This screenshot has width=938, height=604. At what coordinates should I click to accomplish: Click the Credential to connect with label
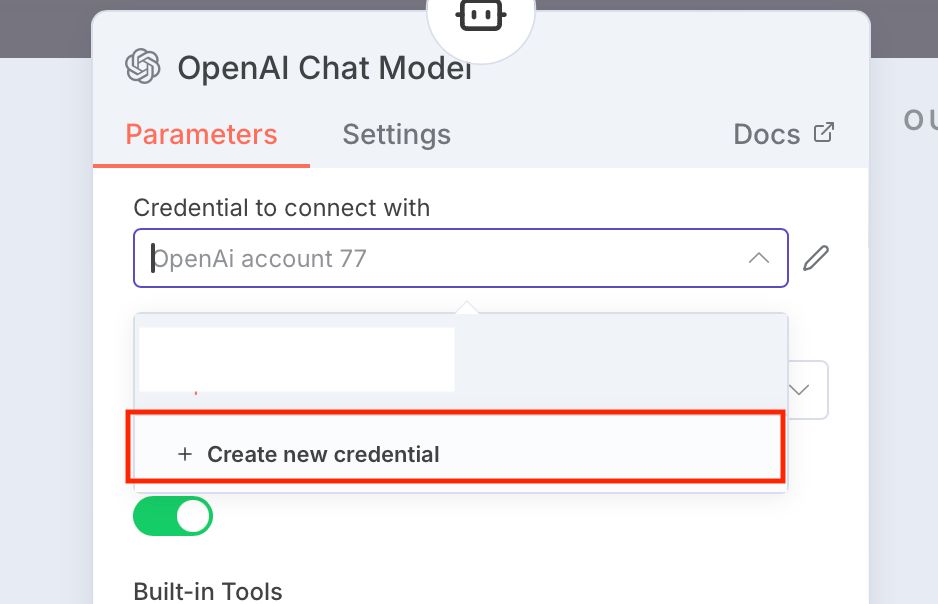[281, 208]
